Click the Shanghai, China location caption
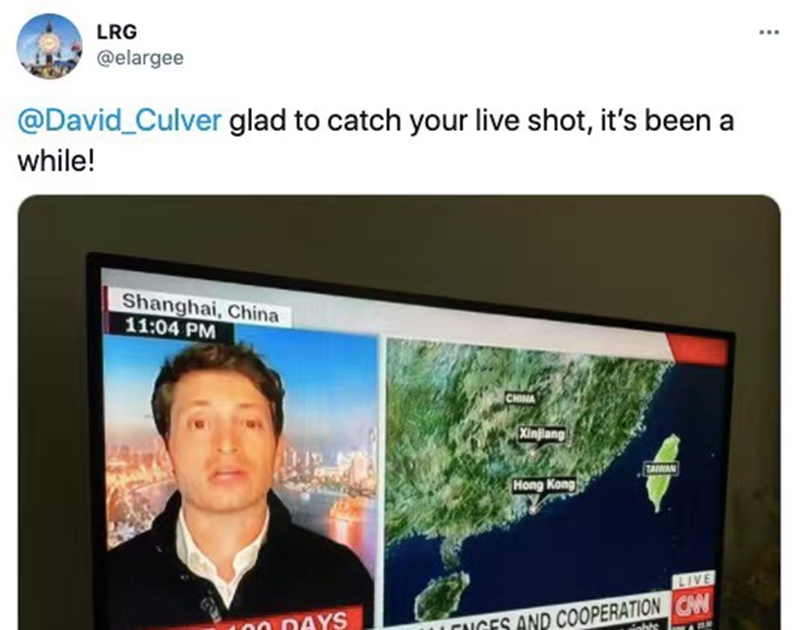The height and width of the screenshot is (630, 800). [199, 307]
